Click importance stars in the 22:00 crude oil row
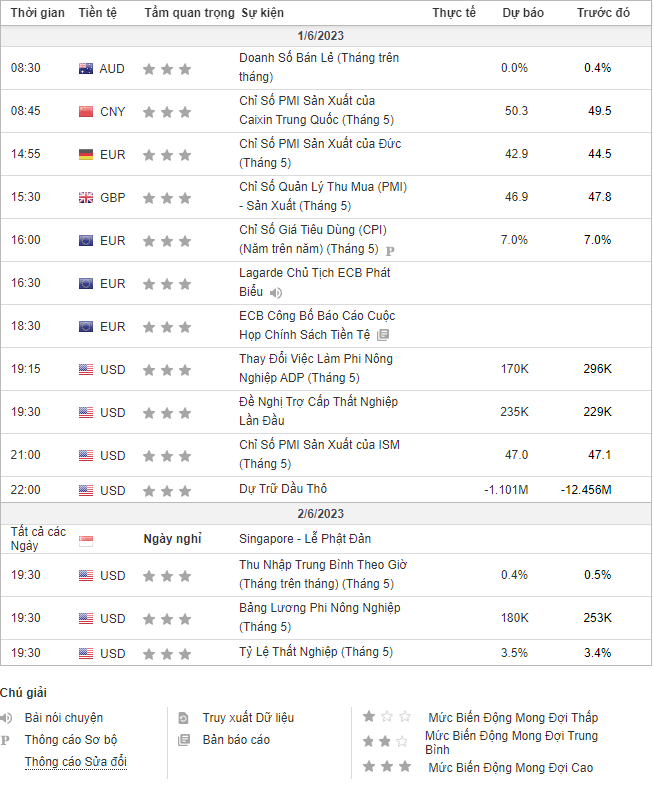654x790 pixels. tap(166, 491)
